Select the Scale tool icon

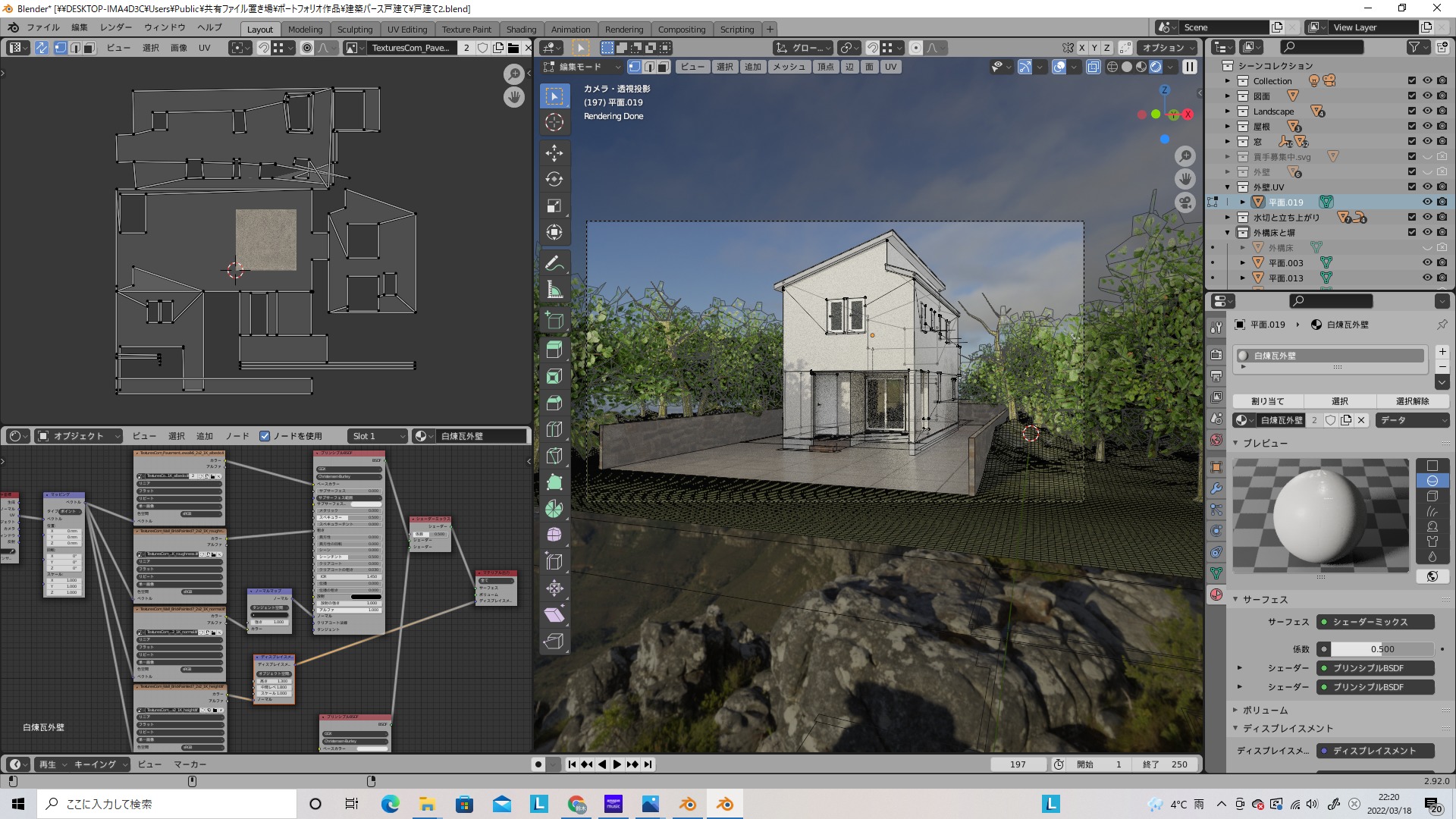coord(554,206)
